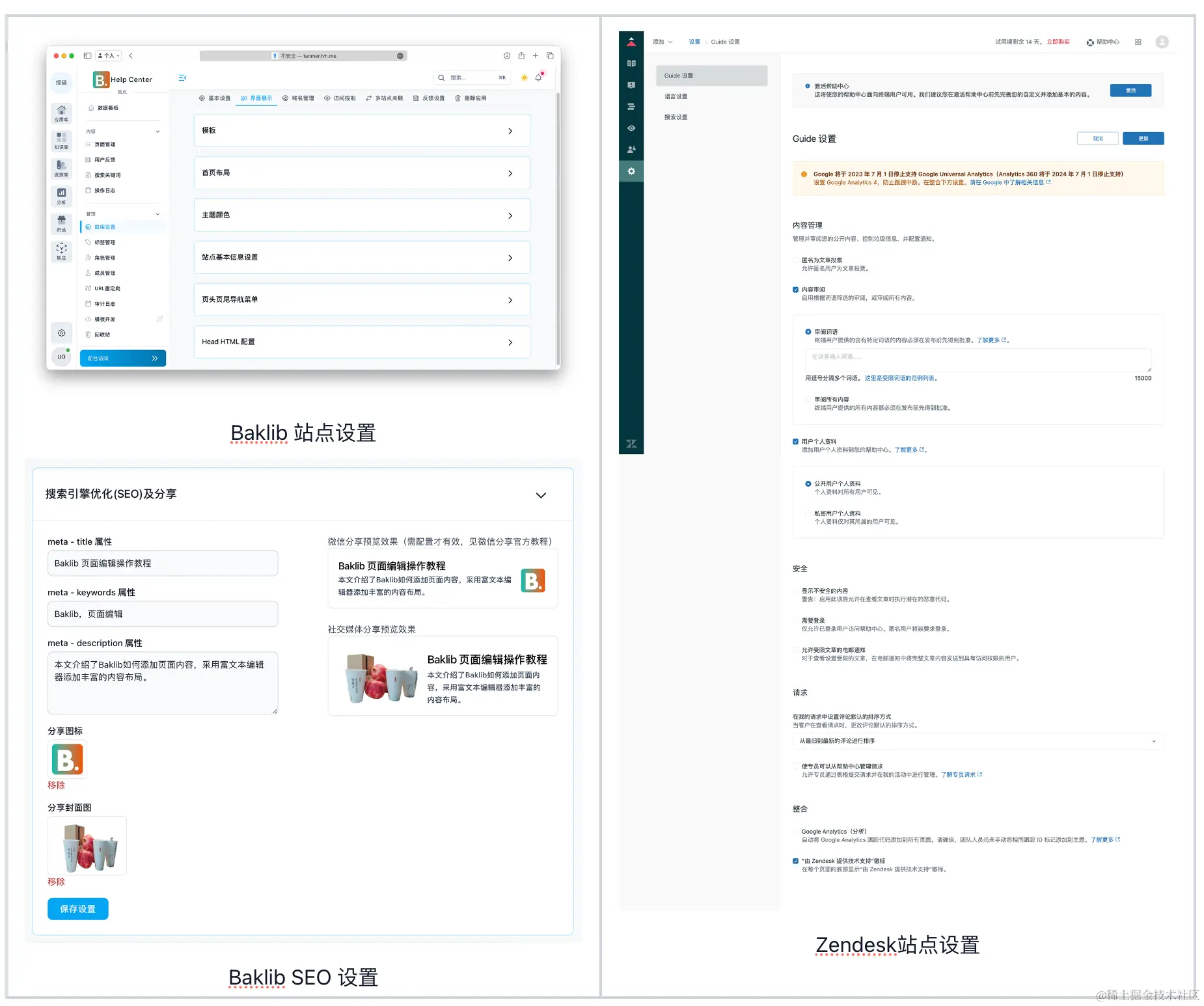Open the 添加 dropdown in Zendesk header

pos(663,42)
